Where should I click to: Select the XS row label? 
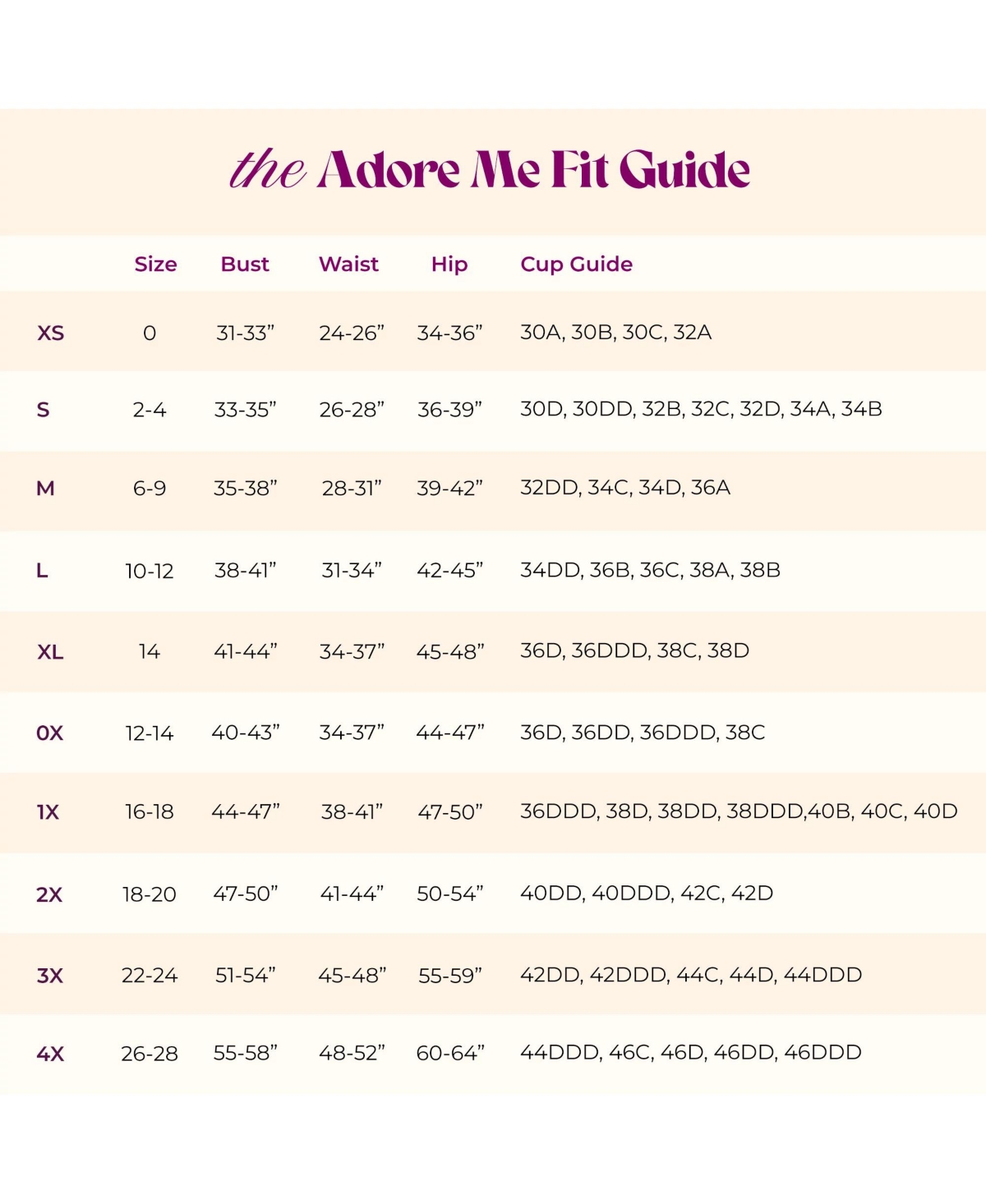click(x=50, y=333)
